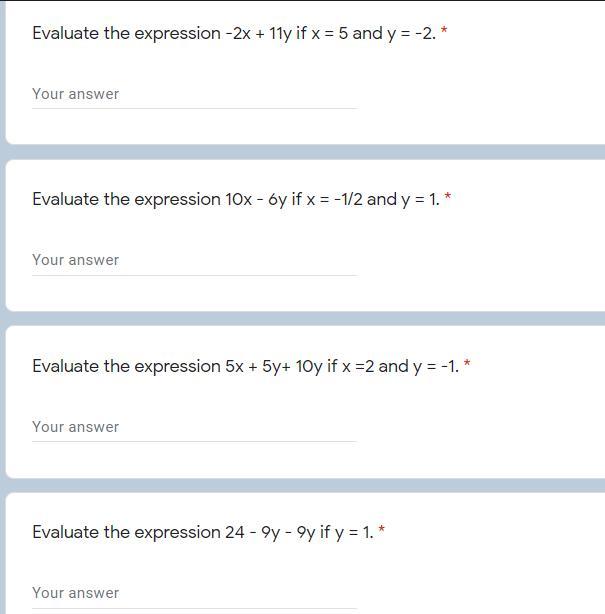605x614 pixels.
Task: Click the divider band between second and third question cards
Action: pos(305,318)
